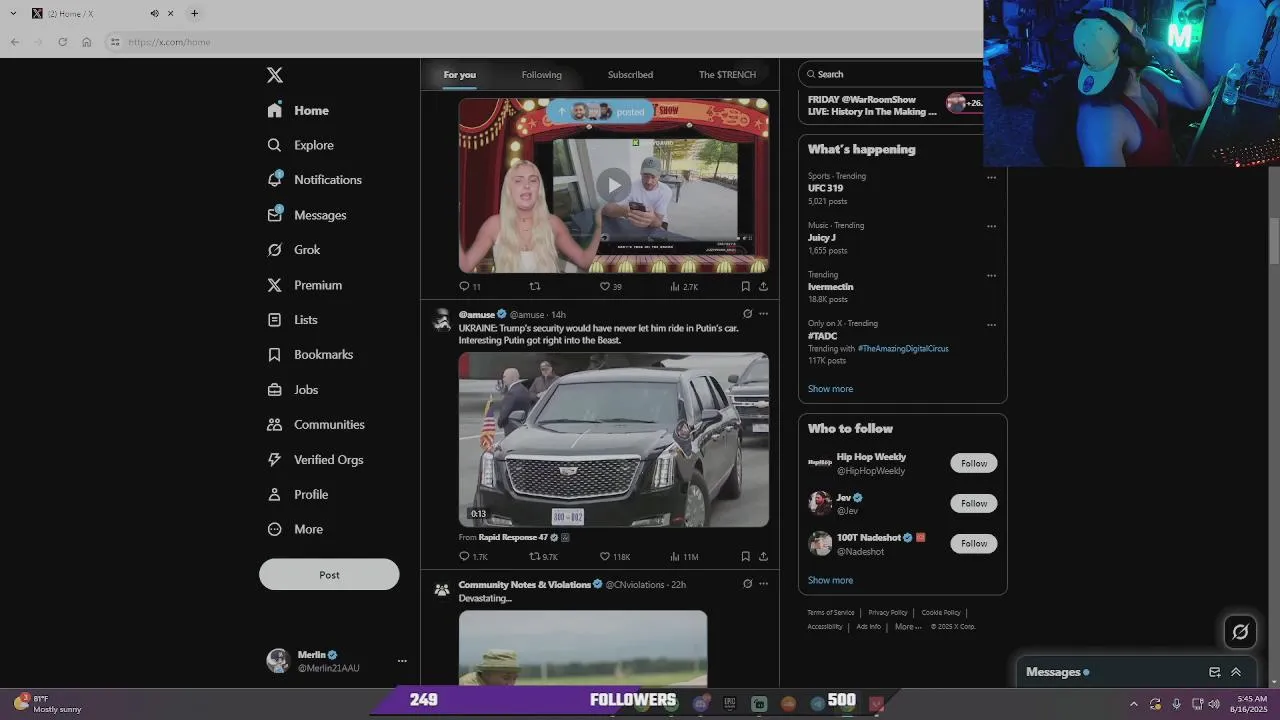Switch to The $TRENCH tab
Viewport: 1280px width, 720px height.
[727, 75]
